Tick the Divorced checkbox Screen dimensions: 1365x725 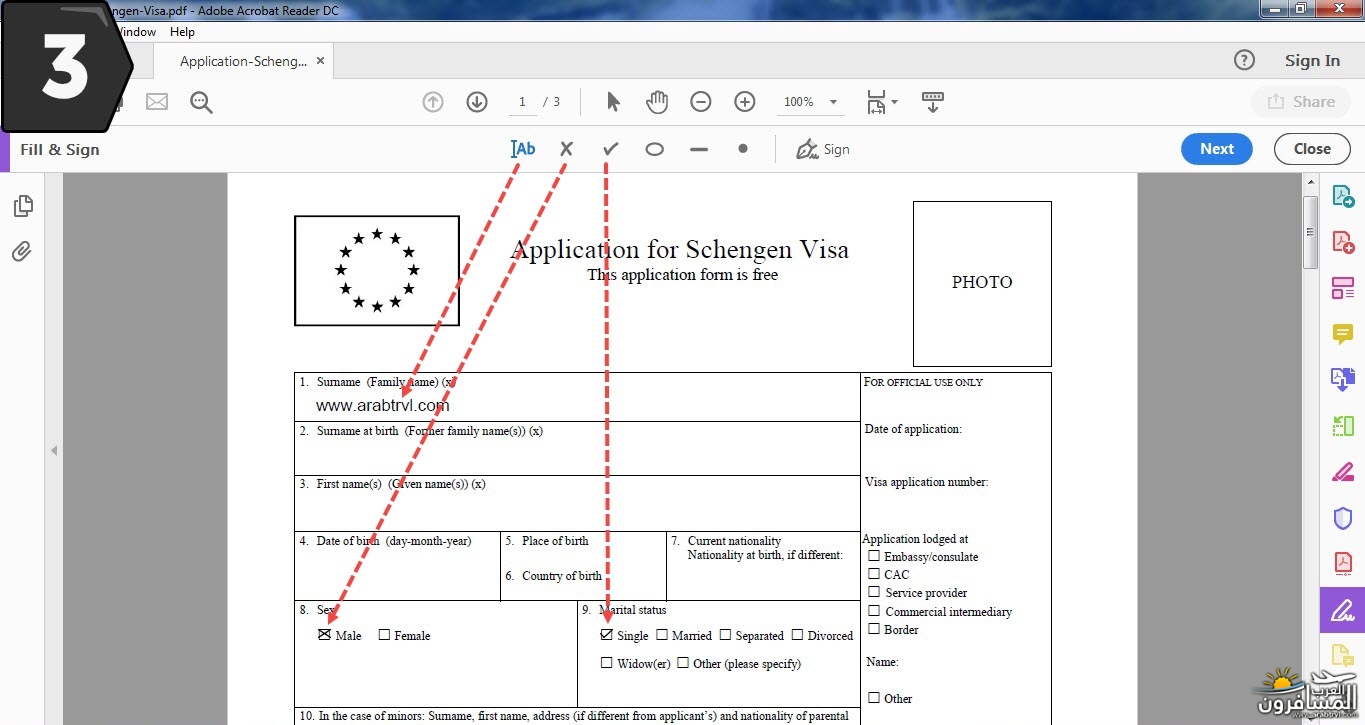(x=797, y=634)
